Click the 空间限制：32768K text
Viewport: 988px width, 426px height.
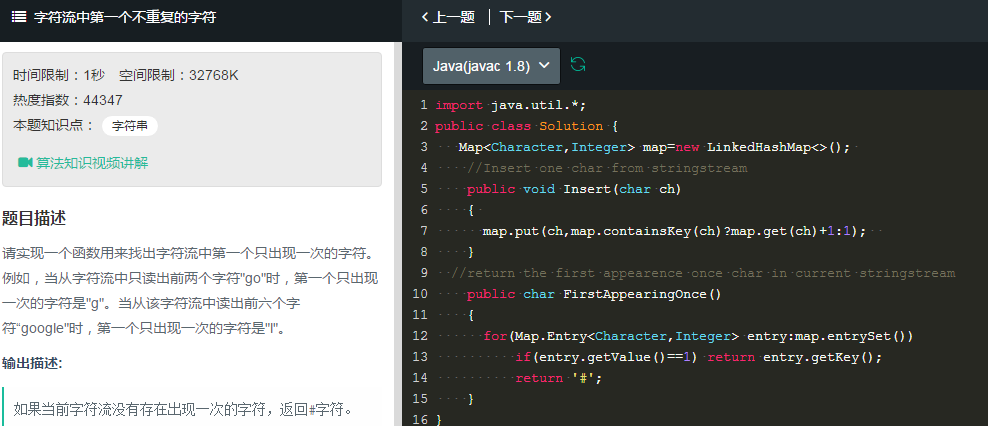[179, 76]
